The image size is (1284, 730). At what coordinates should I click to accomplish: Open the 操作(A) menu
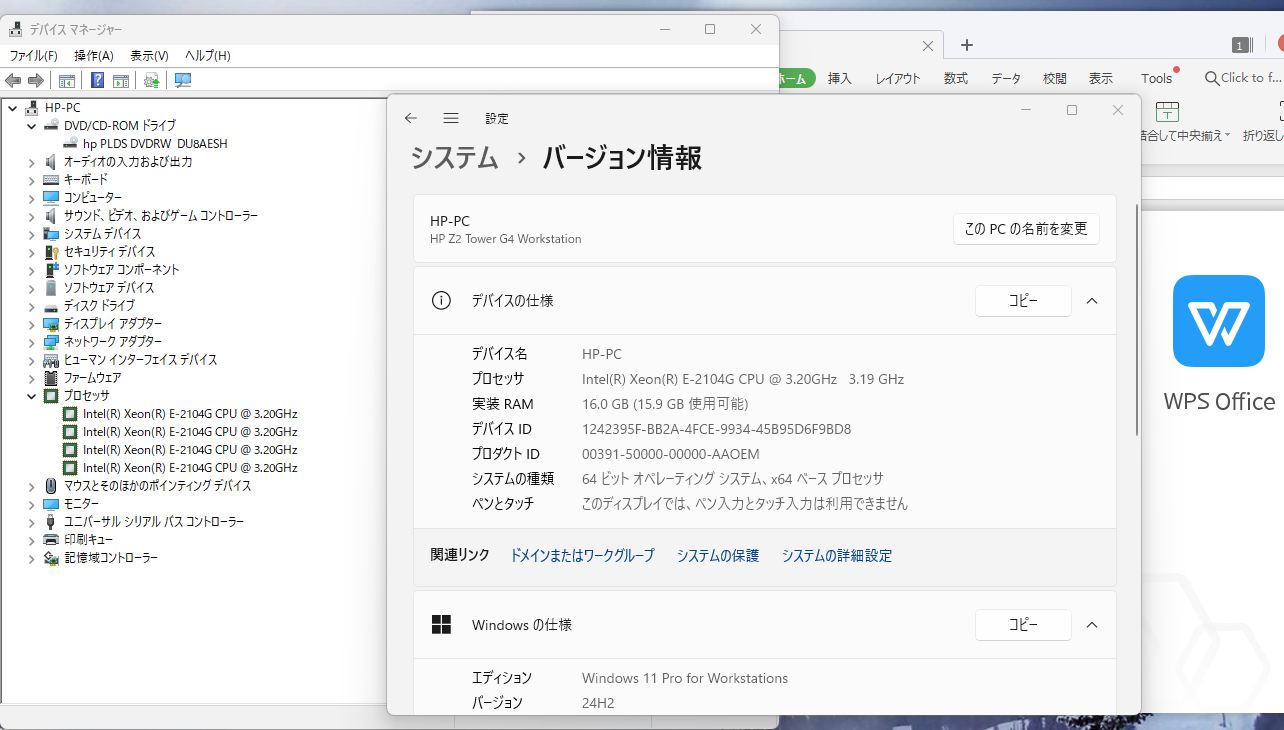point(94,56)
